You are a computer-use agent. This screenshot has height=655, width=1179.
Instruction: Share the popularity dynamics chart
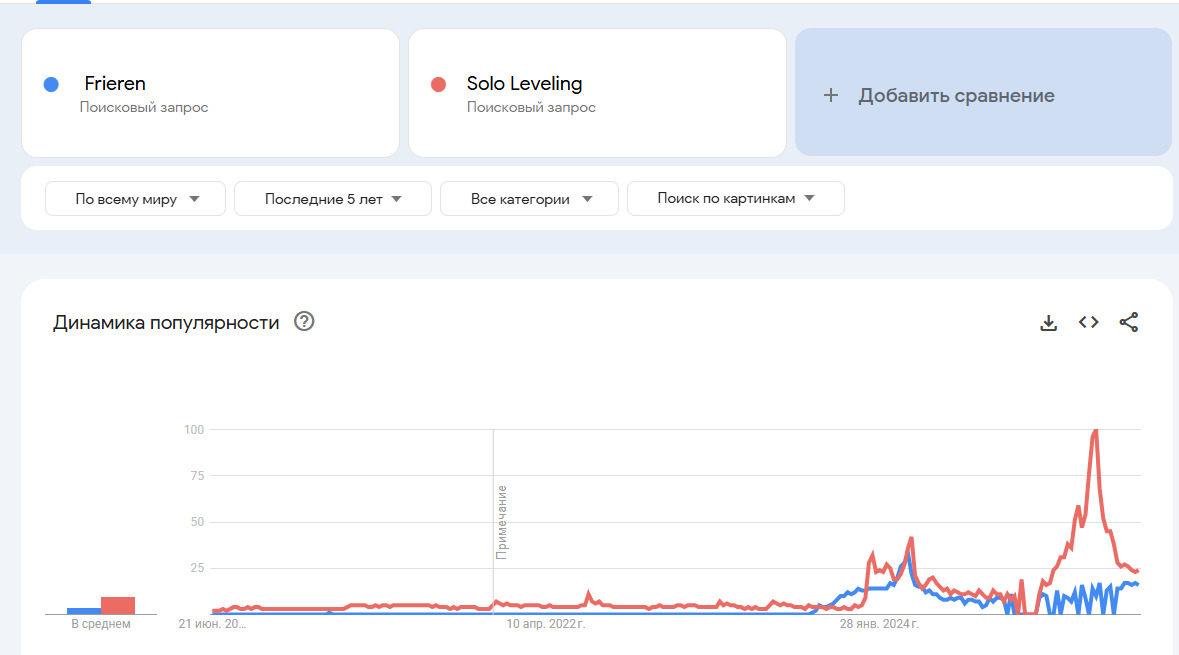pos(1129,322)
